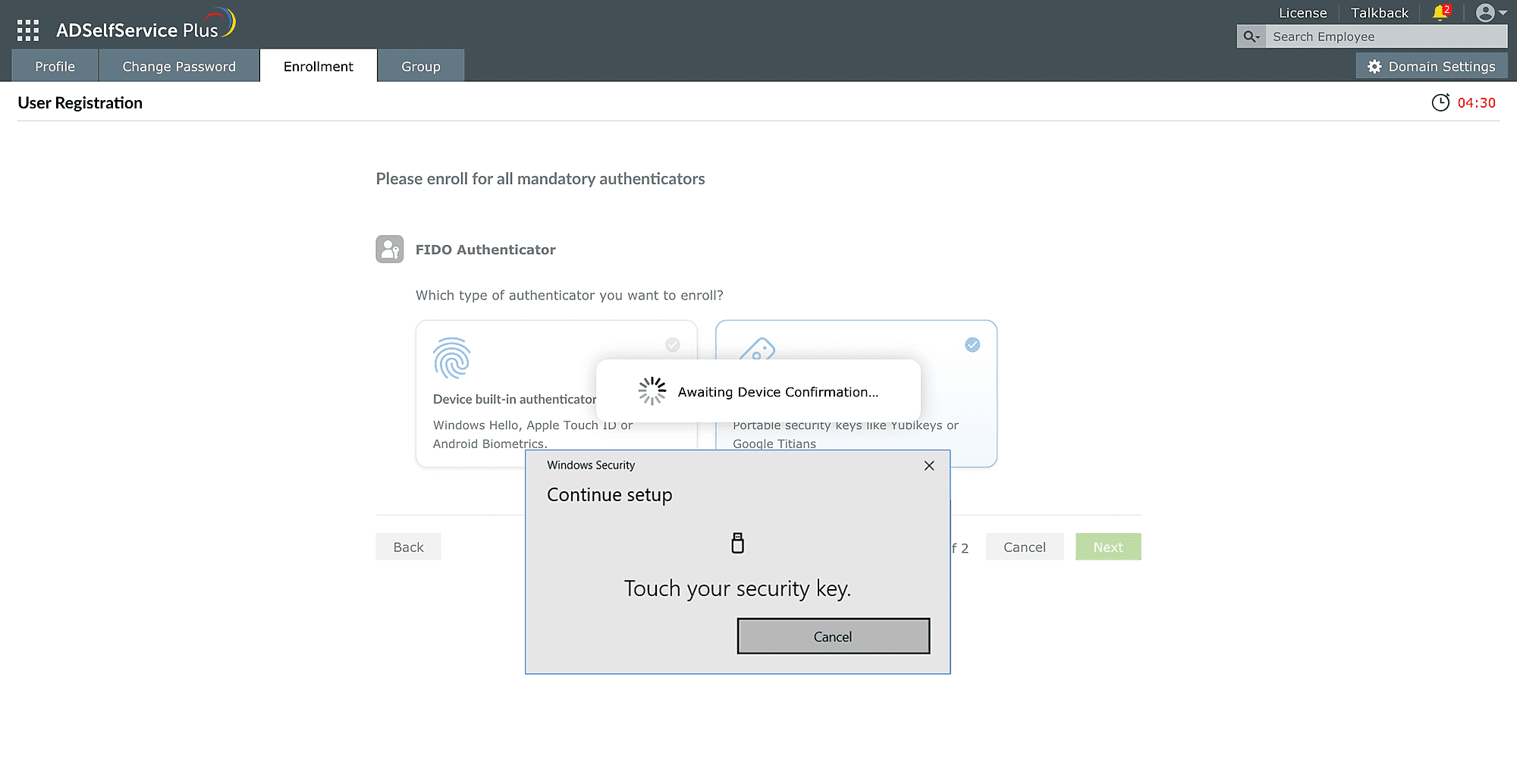Open the Group tab
Viewport: 1517px width, 784px height.
point(420,66)
